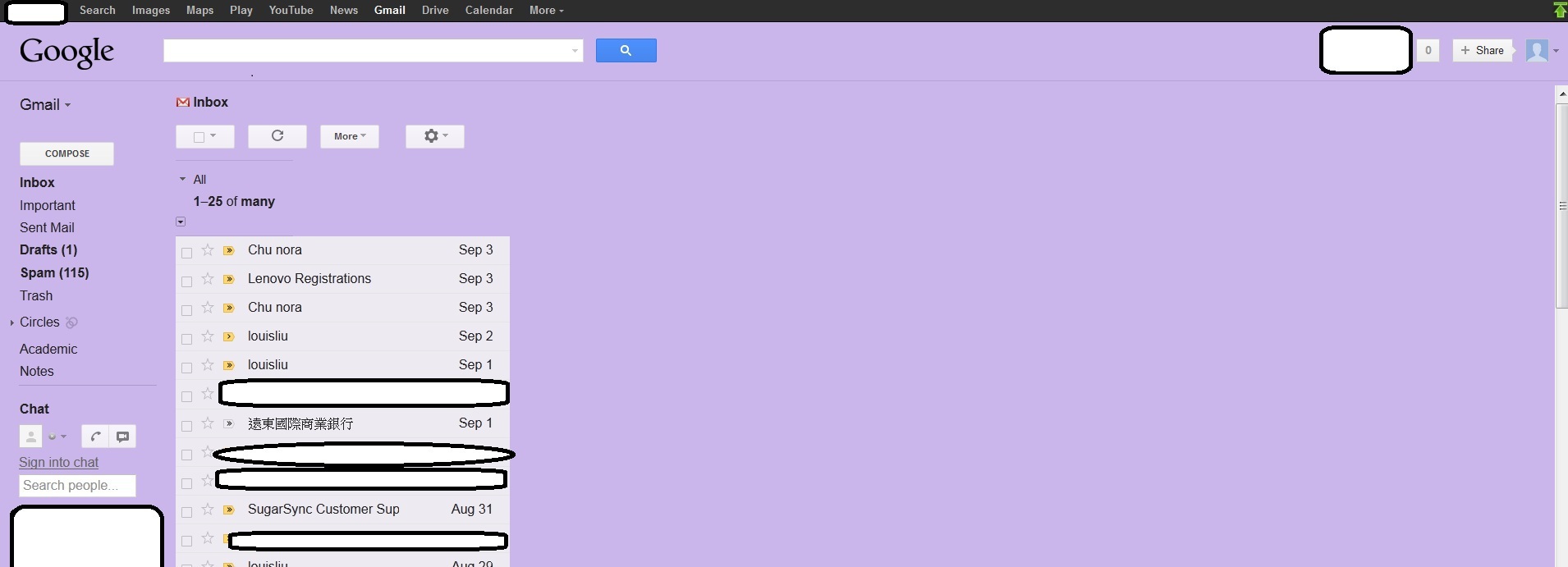Open the More actions dropdown in toolbar
Image resolution: width=1568 pixels, height=567 pixels.
350,136
